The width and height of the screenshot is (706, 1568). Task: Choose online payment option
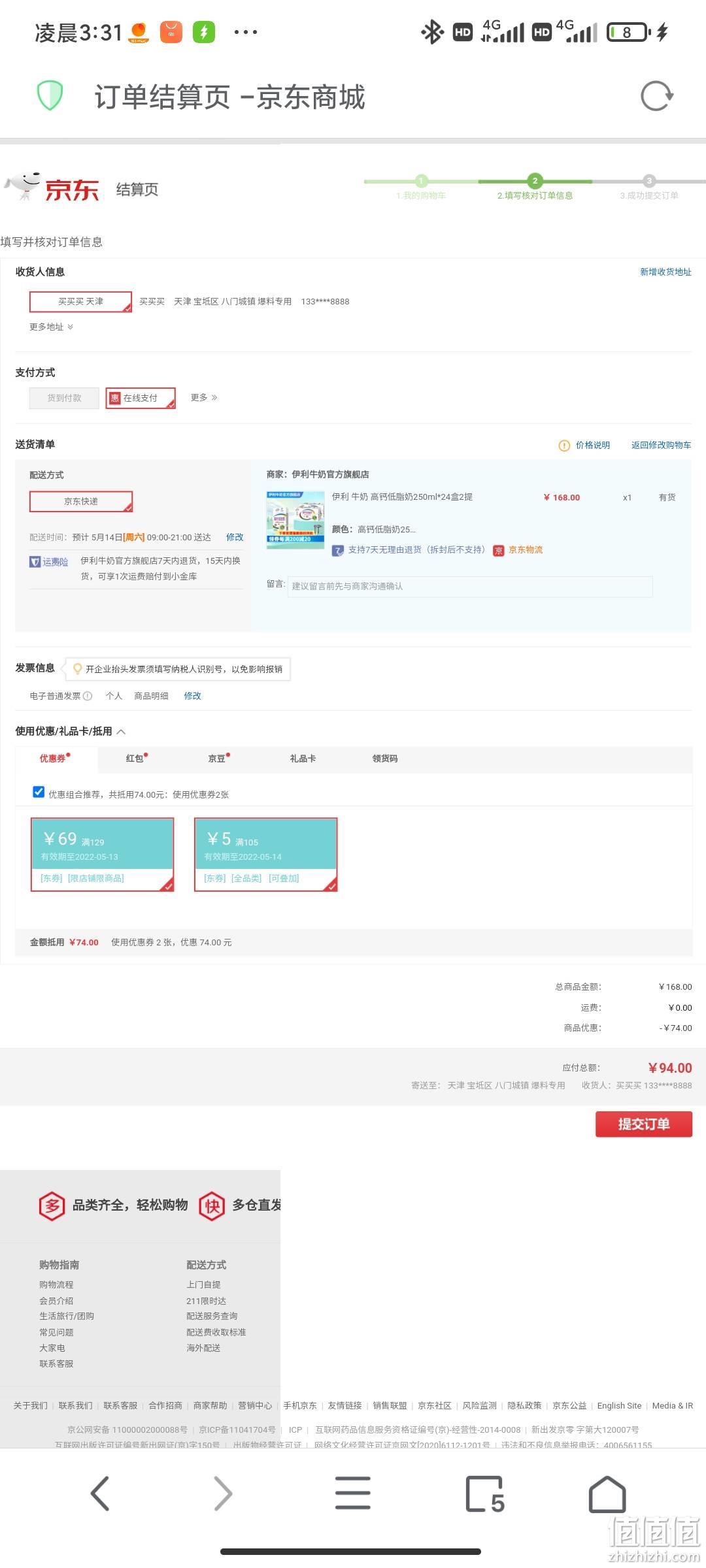click(x=141, y=398)
